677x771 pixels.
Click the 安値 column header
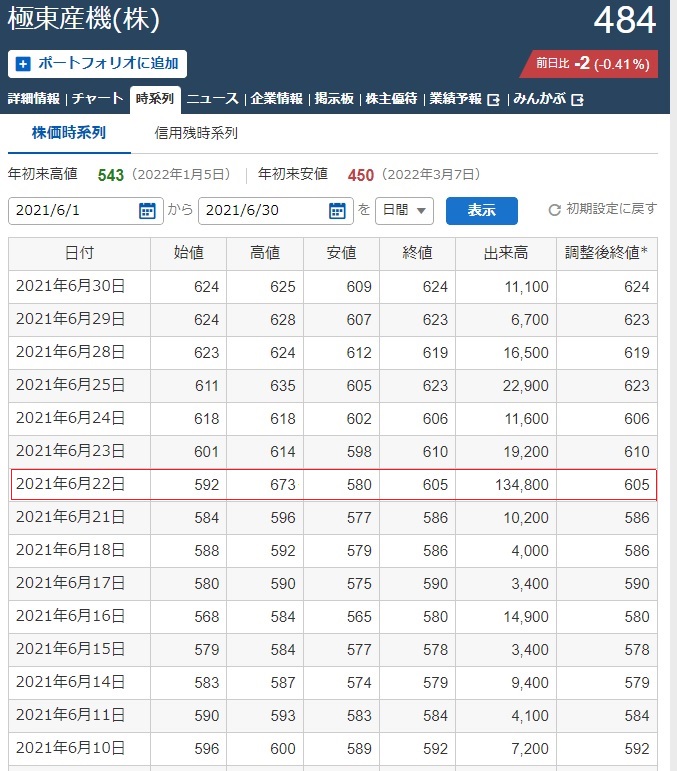coord(341,253)
